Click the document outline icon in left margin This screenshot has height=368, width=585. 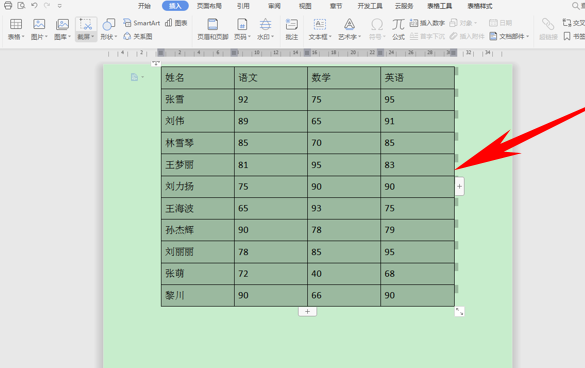[134, 77]
